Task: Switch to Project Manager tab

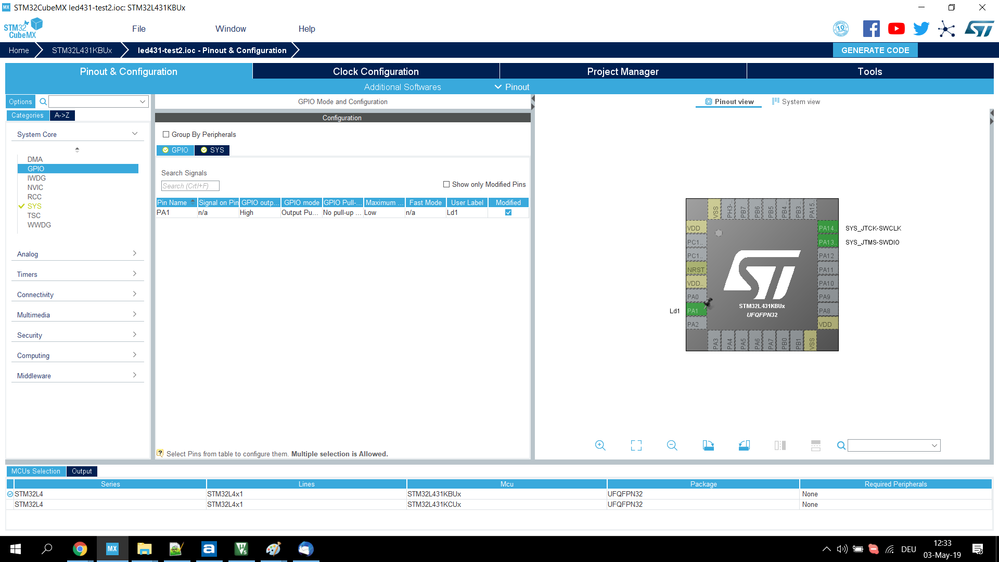Action: [622, 71]
